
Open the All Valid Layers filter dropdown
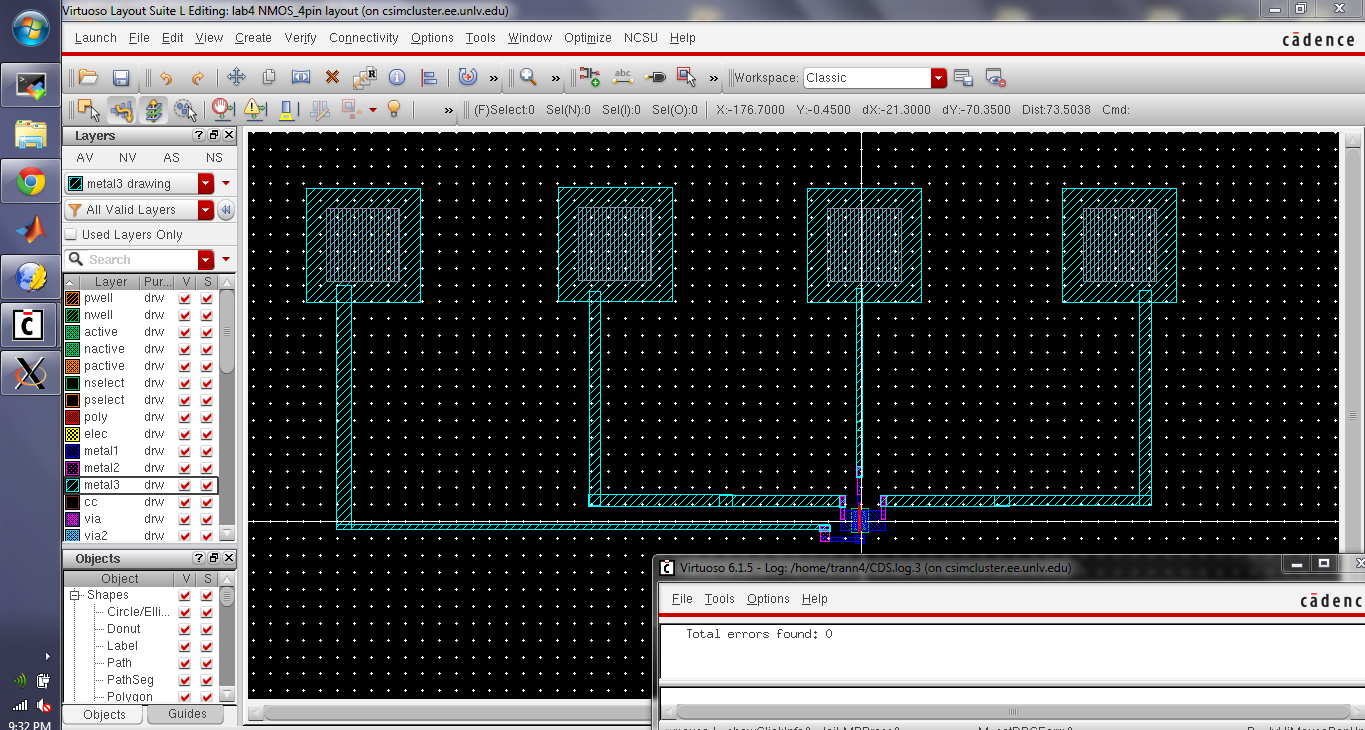click(206, 210)
